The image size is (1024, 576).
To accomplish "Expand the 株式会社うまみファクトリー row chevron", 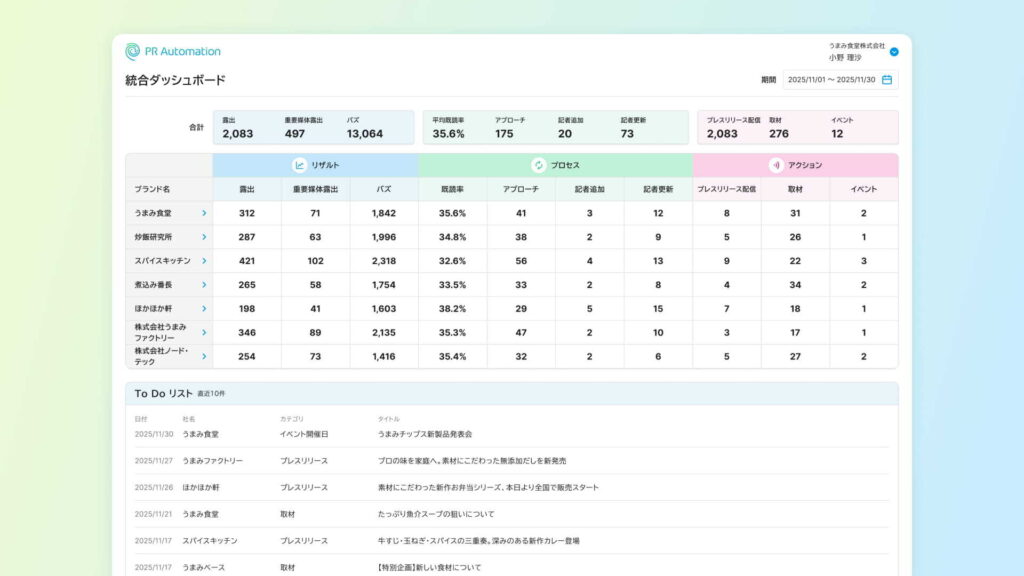I will coord(204,333).
